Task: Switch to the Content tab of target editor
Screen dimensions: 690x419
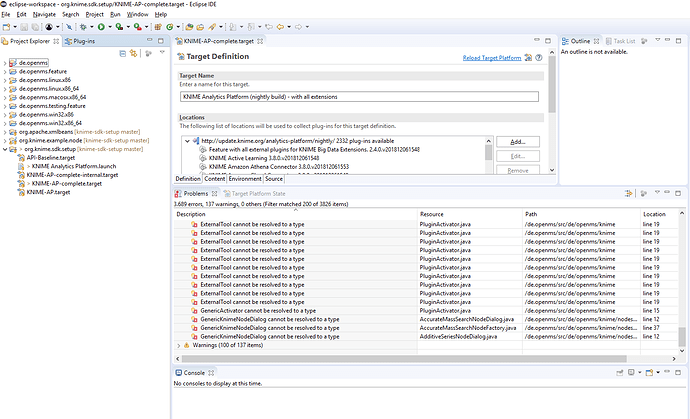Action: [215, 179]
